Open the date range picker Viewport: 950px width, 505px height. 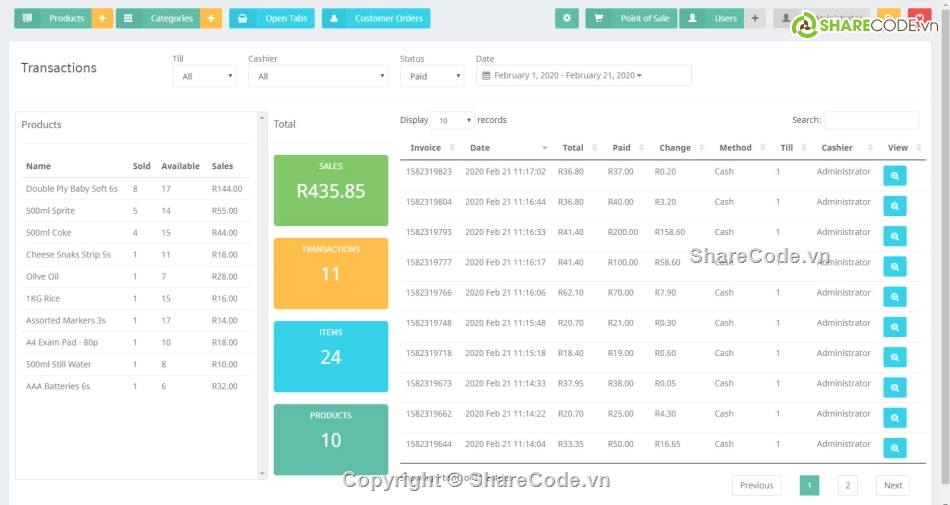point(583,76)
